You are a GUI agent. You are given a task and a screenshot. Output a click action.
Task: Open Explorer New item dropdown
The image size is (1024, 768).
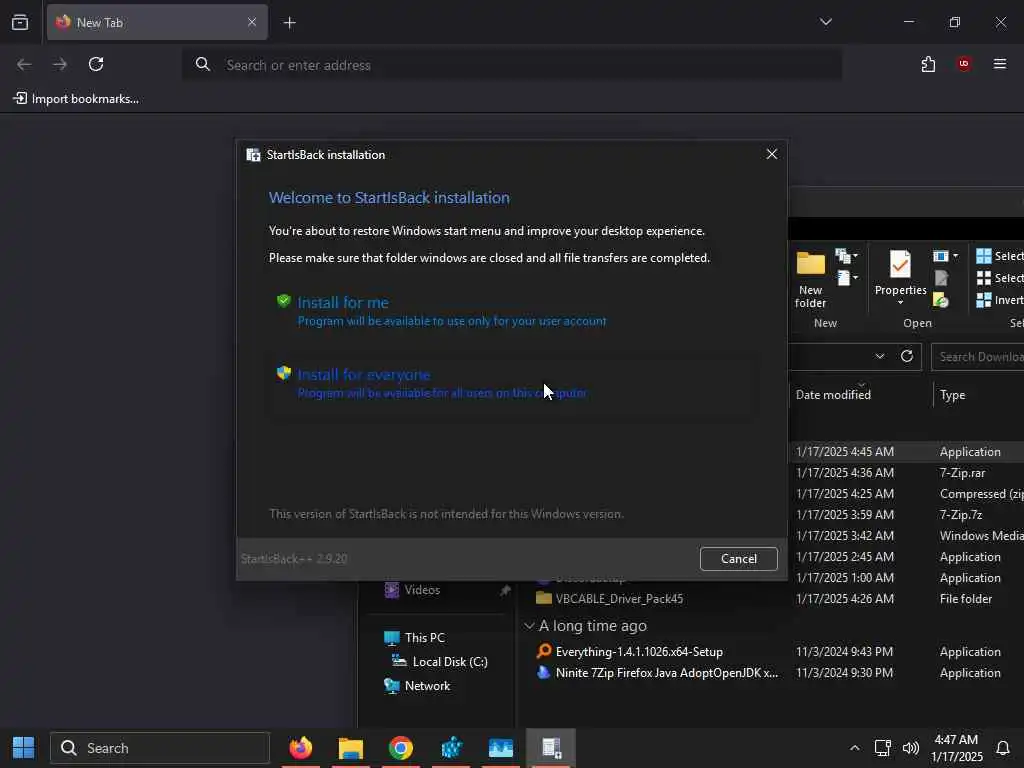[846, 256]
